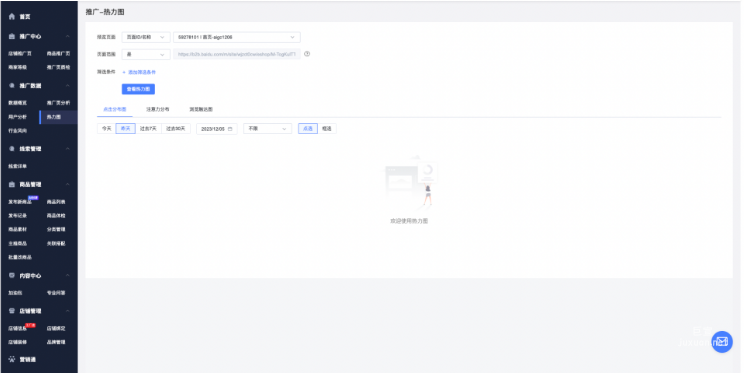Open 行业风向 in sidebar
Viewport: 746px width, 374px height.
pyautogui.click(x=18, y=131)
